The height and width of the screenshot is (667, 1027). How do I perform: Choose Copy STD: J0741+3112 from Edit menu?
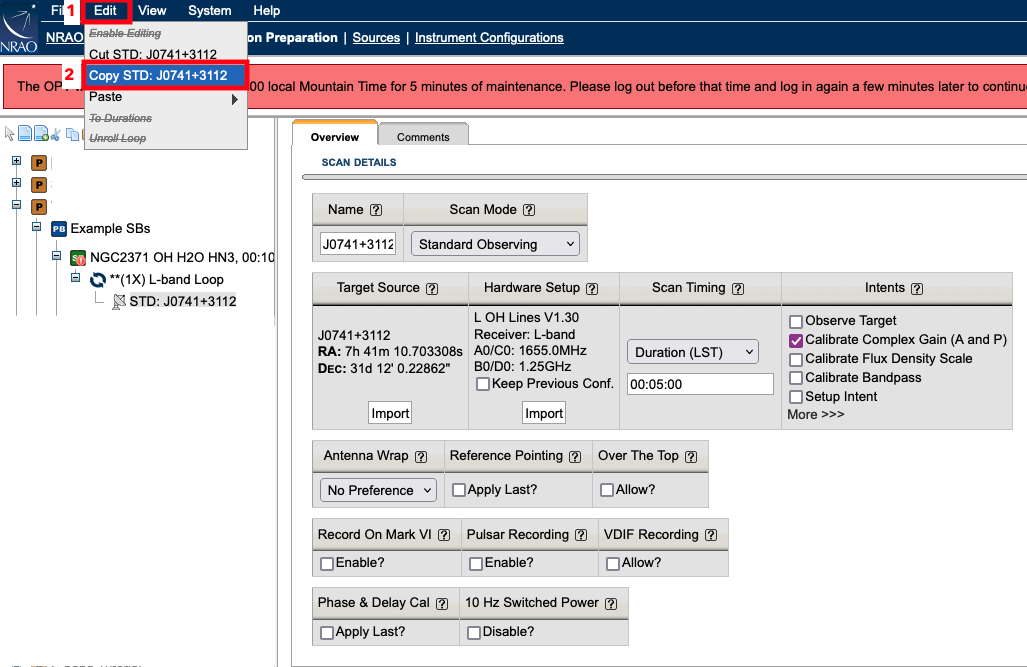point(158,76)
